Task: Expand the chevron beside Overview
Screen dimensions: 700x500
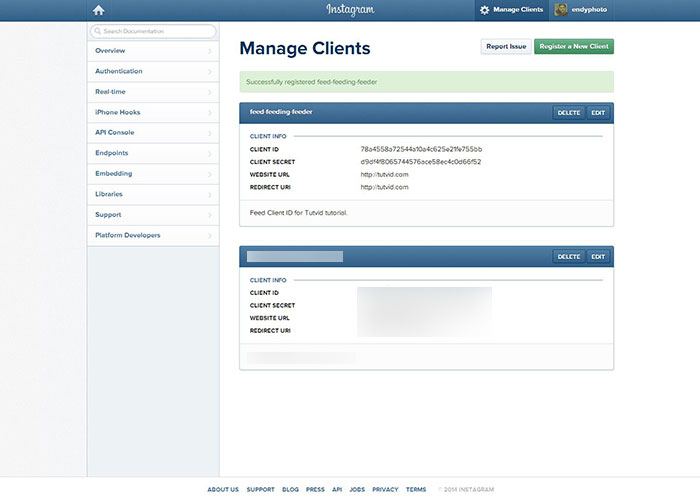Action: pyautogui.click(x=210, y=51)
